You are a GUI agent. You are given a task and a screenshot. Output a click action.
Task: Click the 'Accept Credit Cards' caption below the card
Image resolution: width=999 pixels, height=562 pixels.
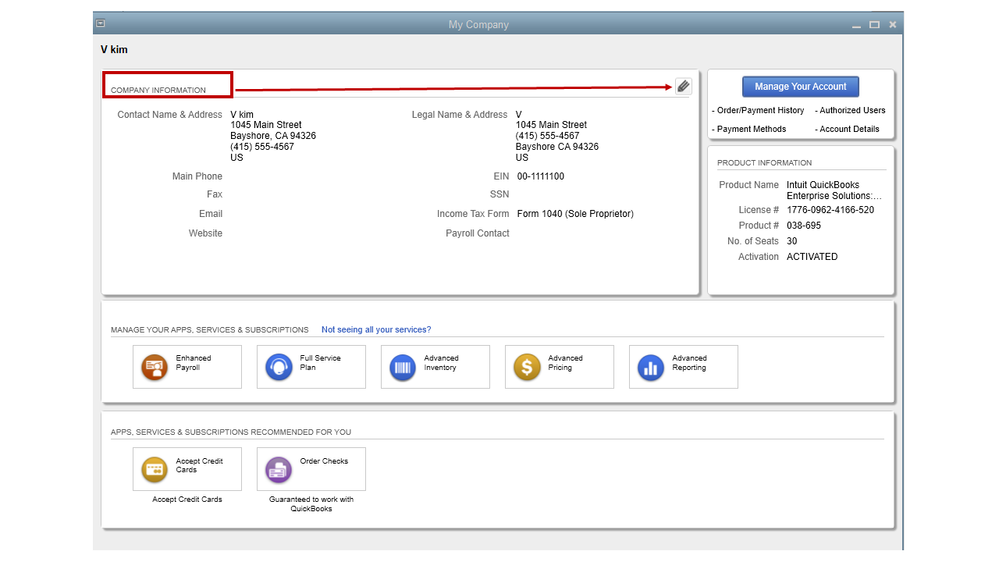(187, 500)
